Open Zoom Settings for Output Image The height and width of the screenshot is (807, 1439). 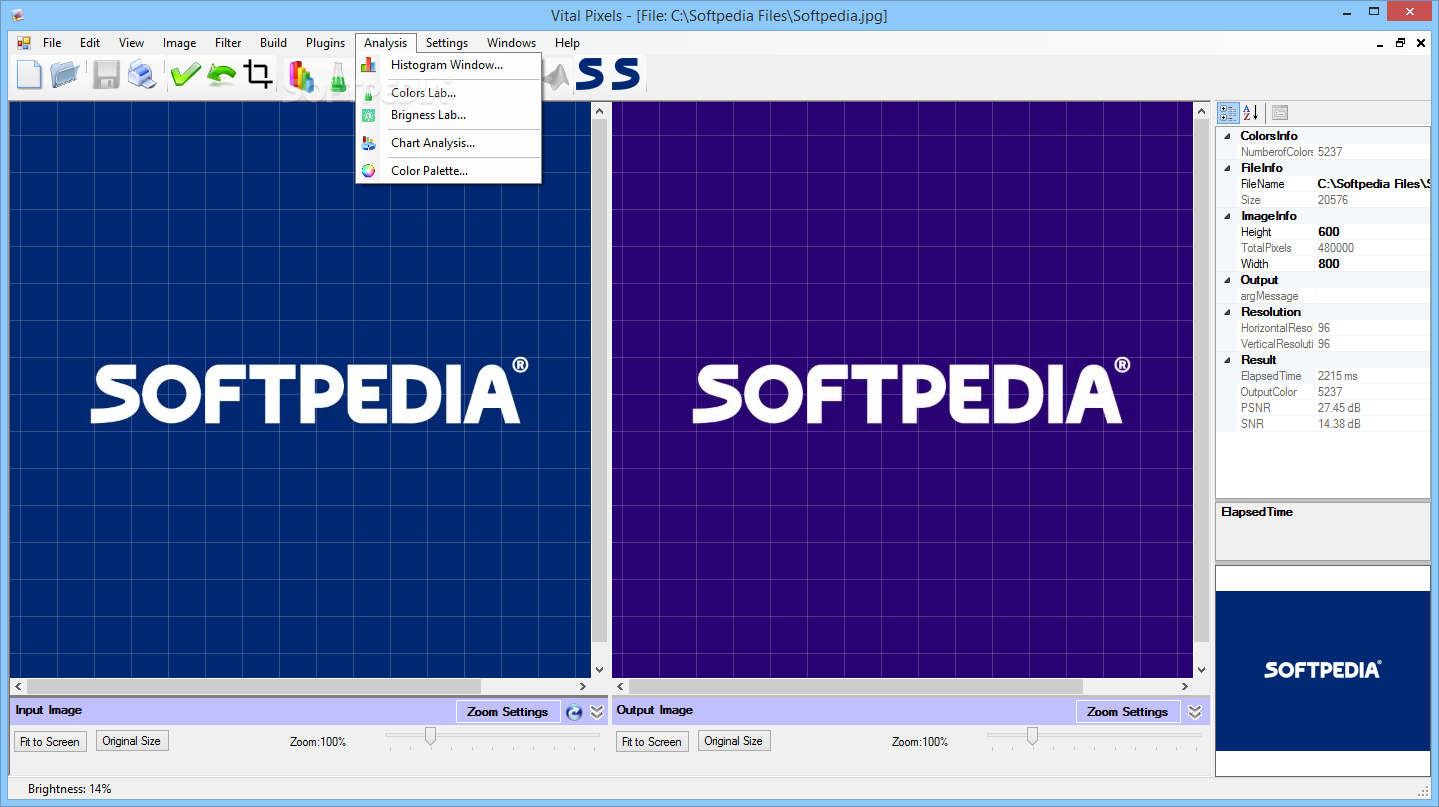[x=1128, y=712]
